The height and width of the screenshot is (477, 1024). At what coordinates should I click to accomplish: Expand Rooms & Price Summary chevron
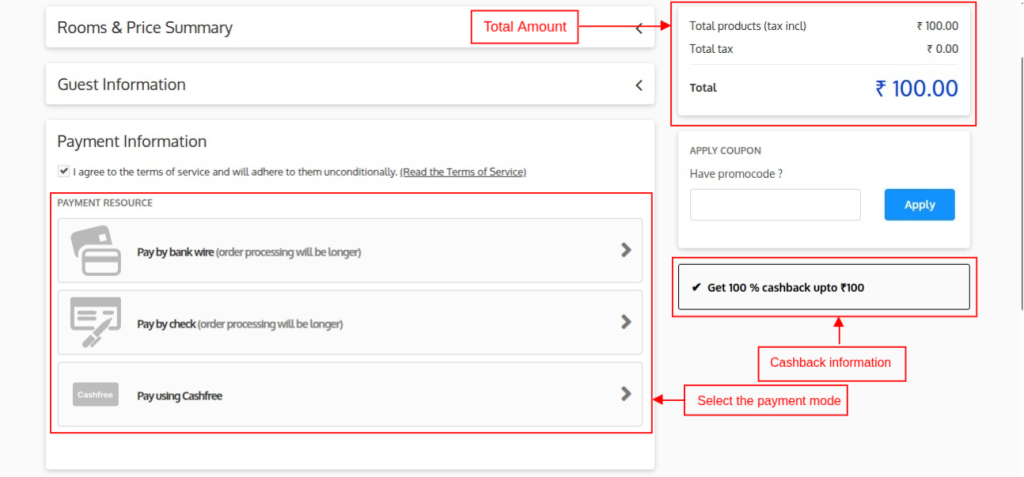tap(639, 28)
